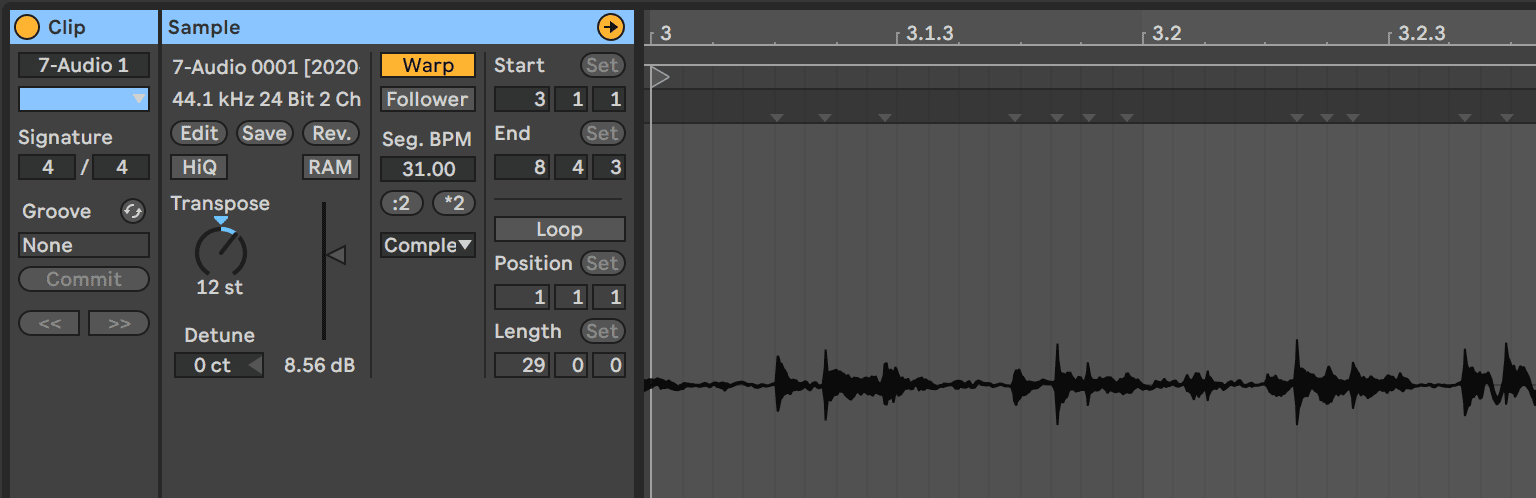1536x498 pixels.
Task: Click the :2 halve tempo button
Action: pyautogui.click(x=401, y=203)
